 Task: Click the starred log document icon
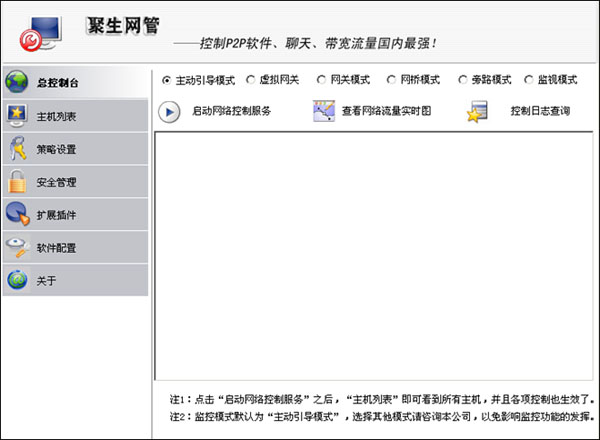tap(477, 112)
